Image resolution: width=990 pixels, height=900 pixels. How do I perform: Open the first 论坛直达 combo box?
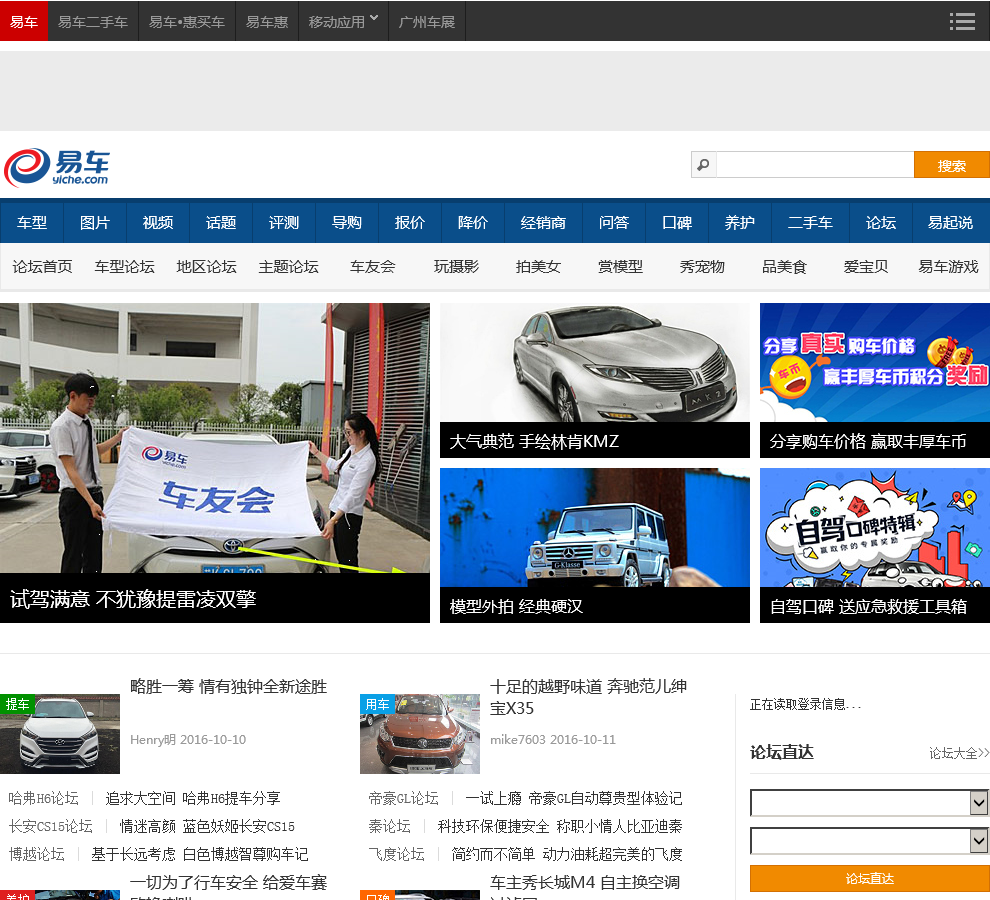pyautogui.click(x=869, y=803)
